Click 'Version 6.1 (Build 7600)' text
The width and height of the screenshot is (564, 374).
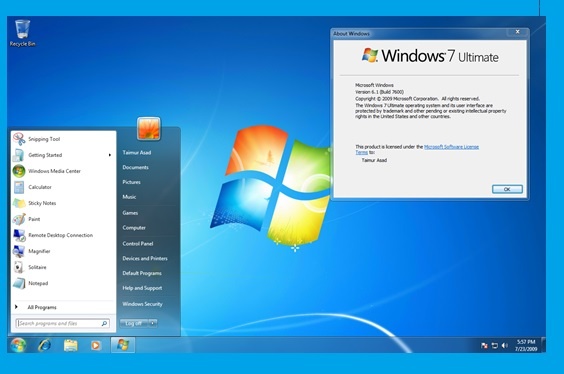tap(379, 92)
